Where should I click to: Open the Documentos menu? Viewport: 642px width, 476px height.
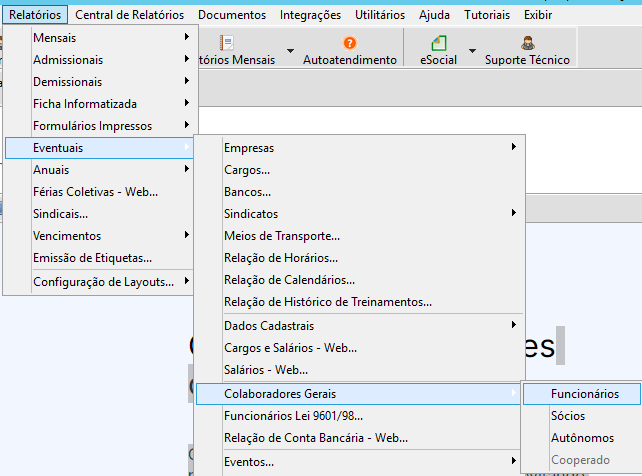coord(232,15)
